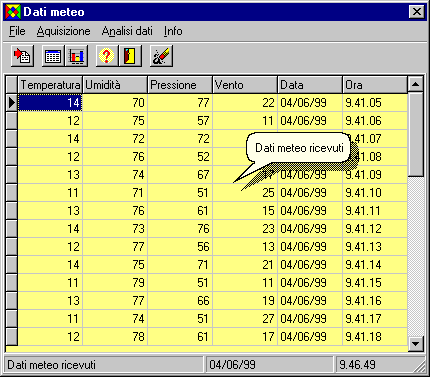Show the bar chart analysis icon
This screenshot has width=430, height=377.
(x=76, y=56)
